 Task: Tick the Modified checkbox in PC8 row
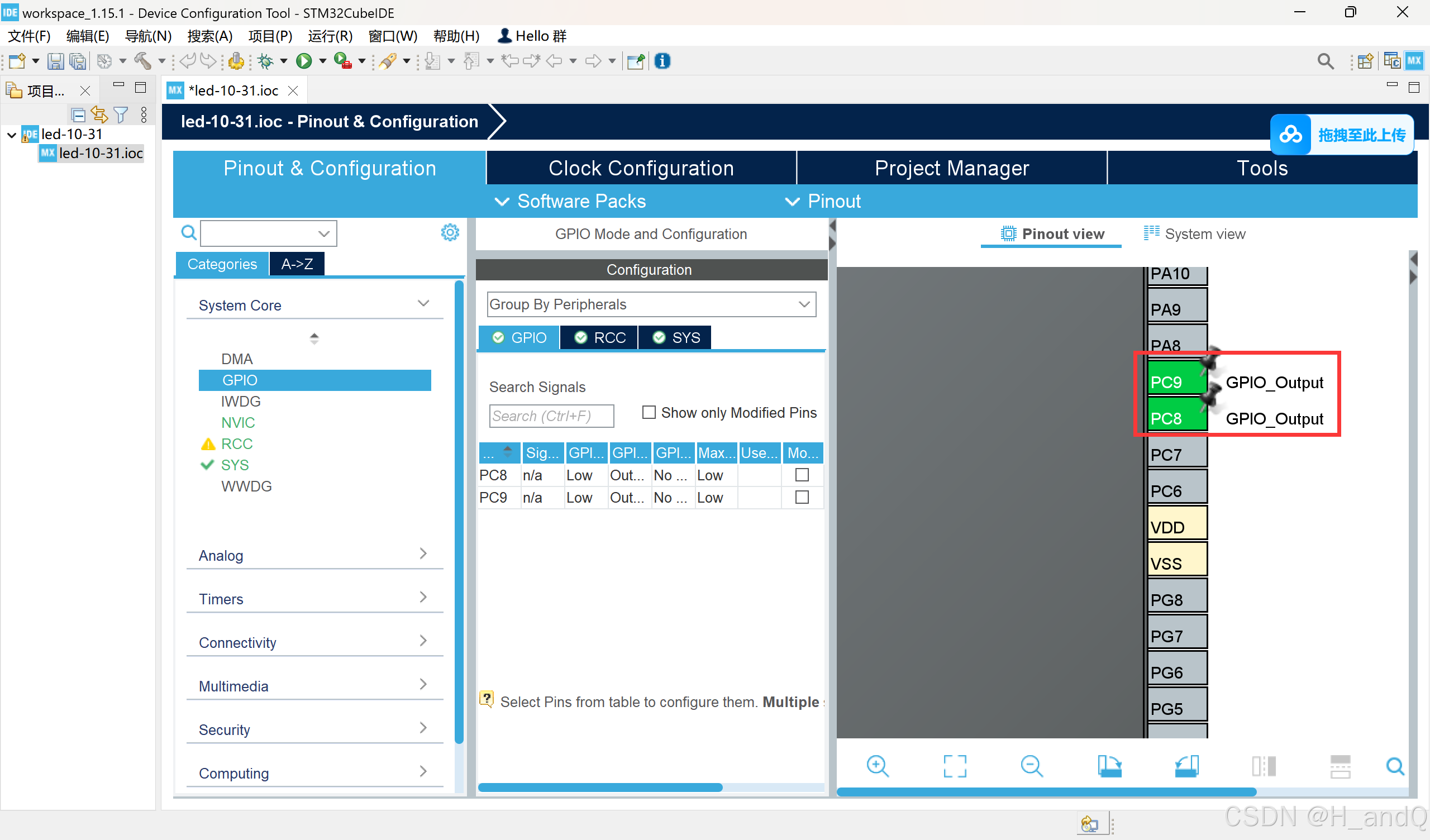click(x=801, y=475)
